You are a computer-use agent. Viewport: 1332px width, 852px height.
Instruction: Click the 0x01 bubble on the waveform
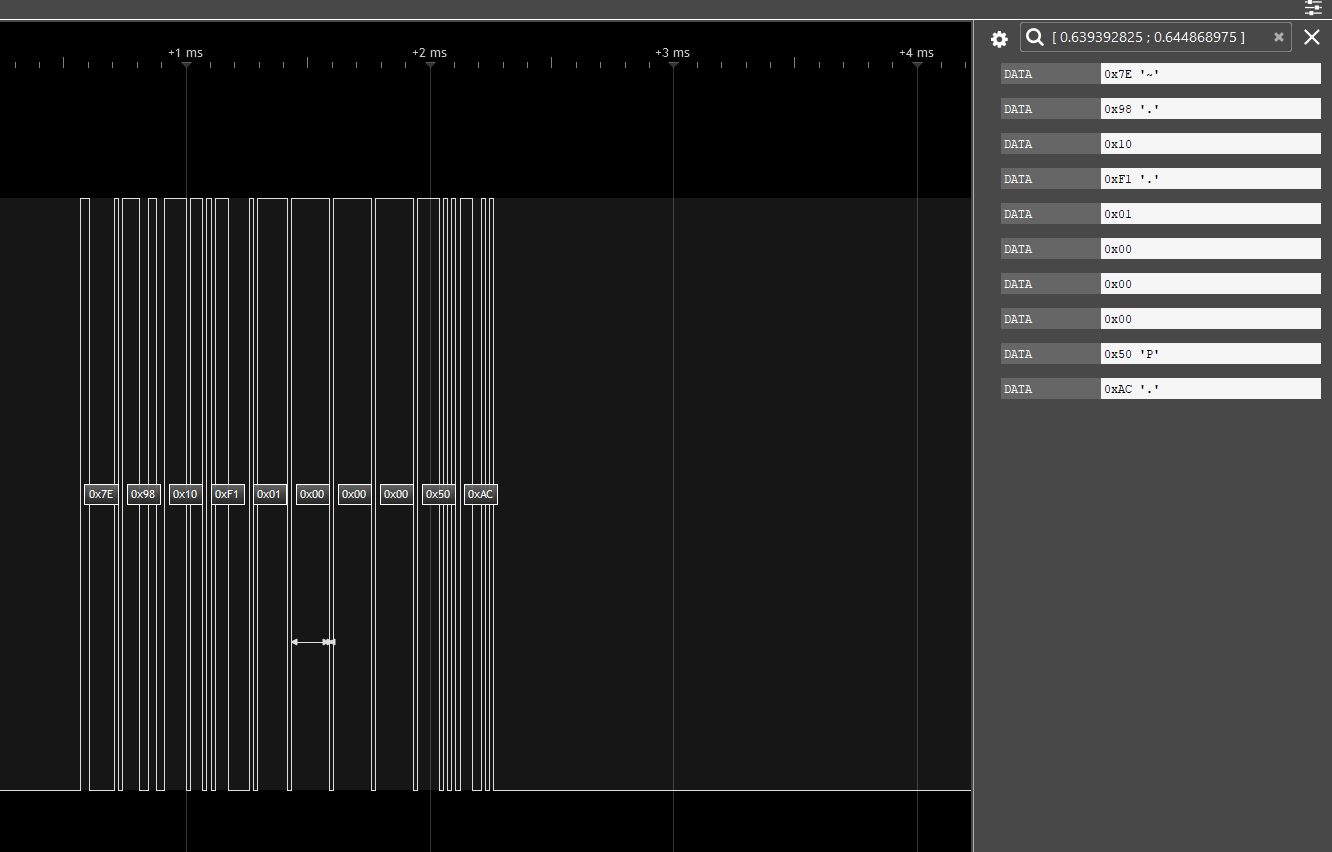pyautogui.click(x=270, y=494)
